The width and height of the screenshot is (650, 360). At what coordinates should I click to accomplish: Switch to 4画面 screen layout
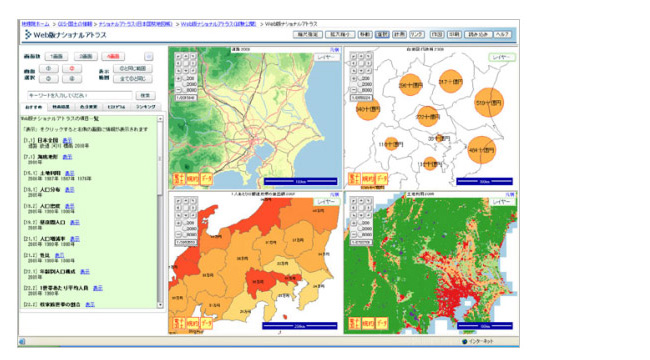point(113,56)
